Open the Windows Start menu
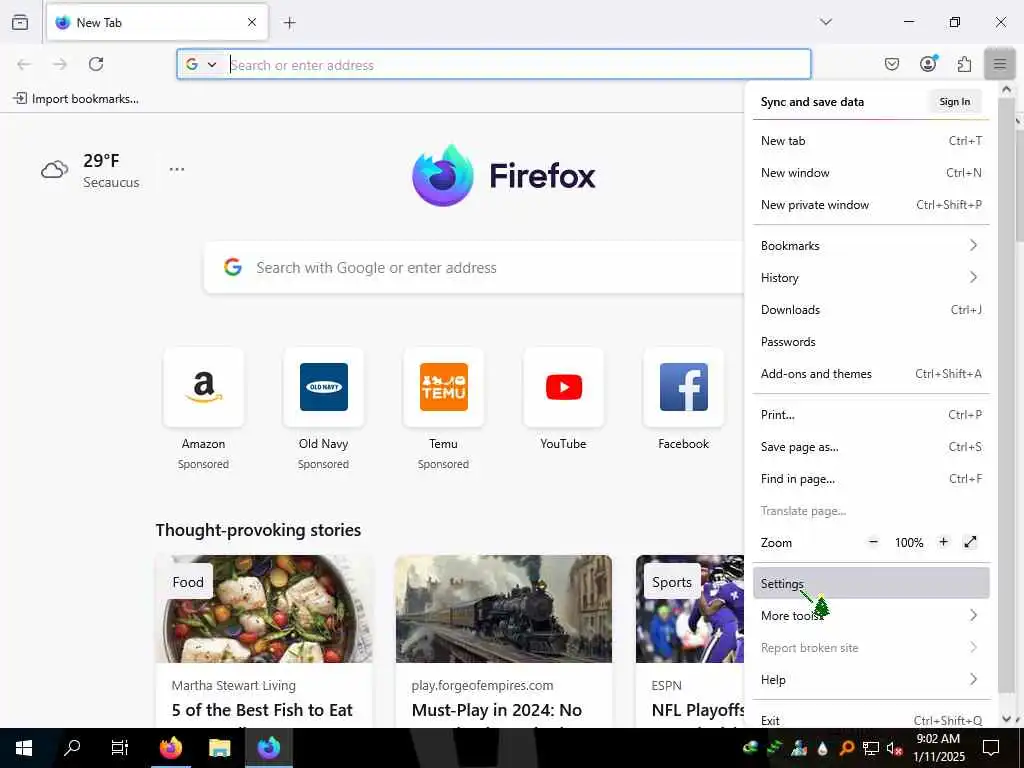Viewport: 1024px width, 768px height. (x=24, y=748)
